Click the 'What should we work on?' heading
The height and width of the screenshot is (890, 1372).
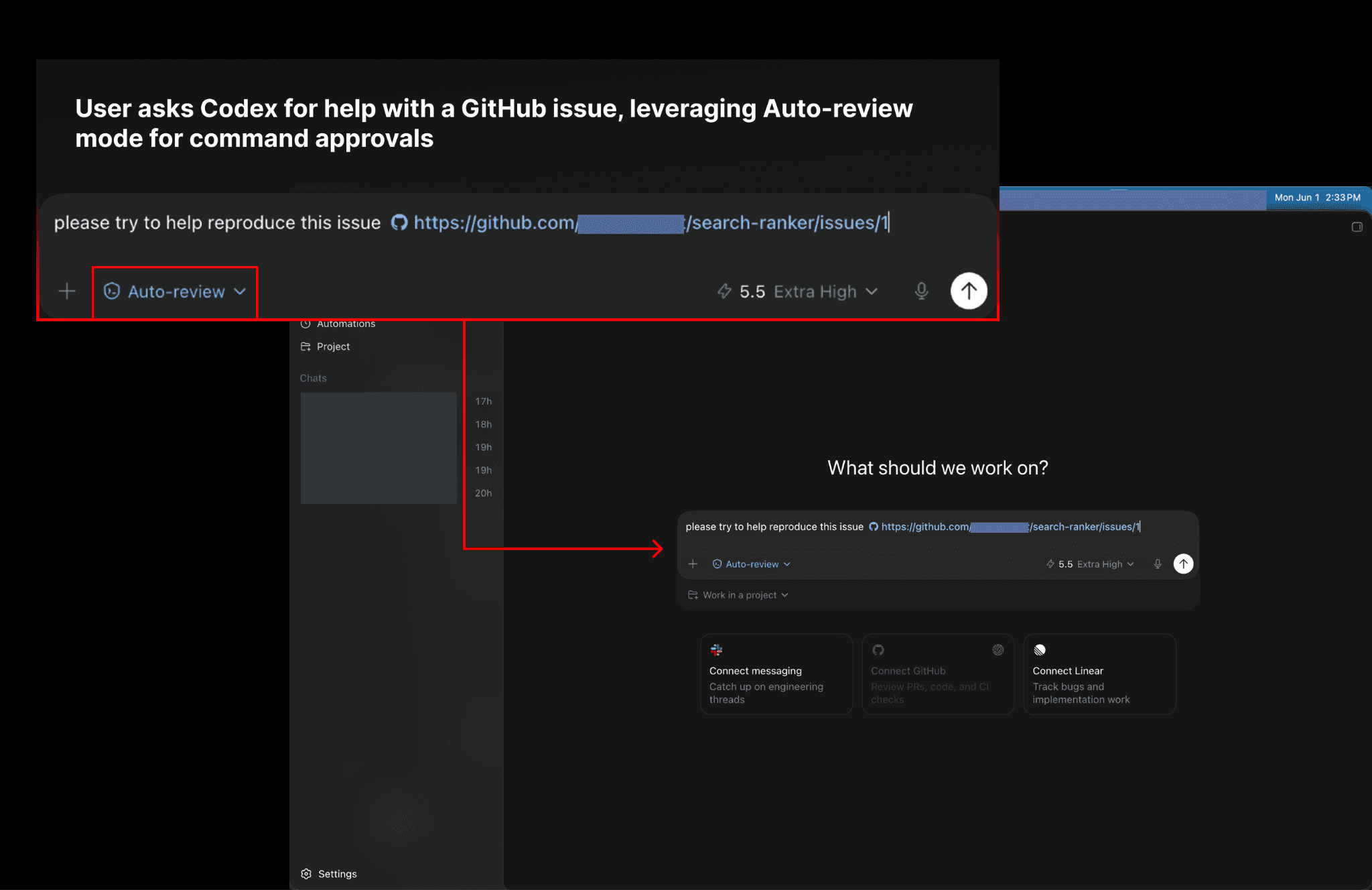pos(937,468)
